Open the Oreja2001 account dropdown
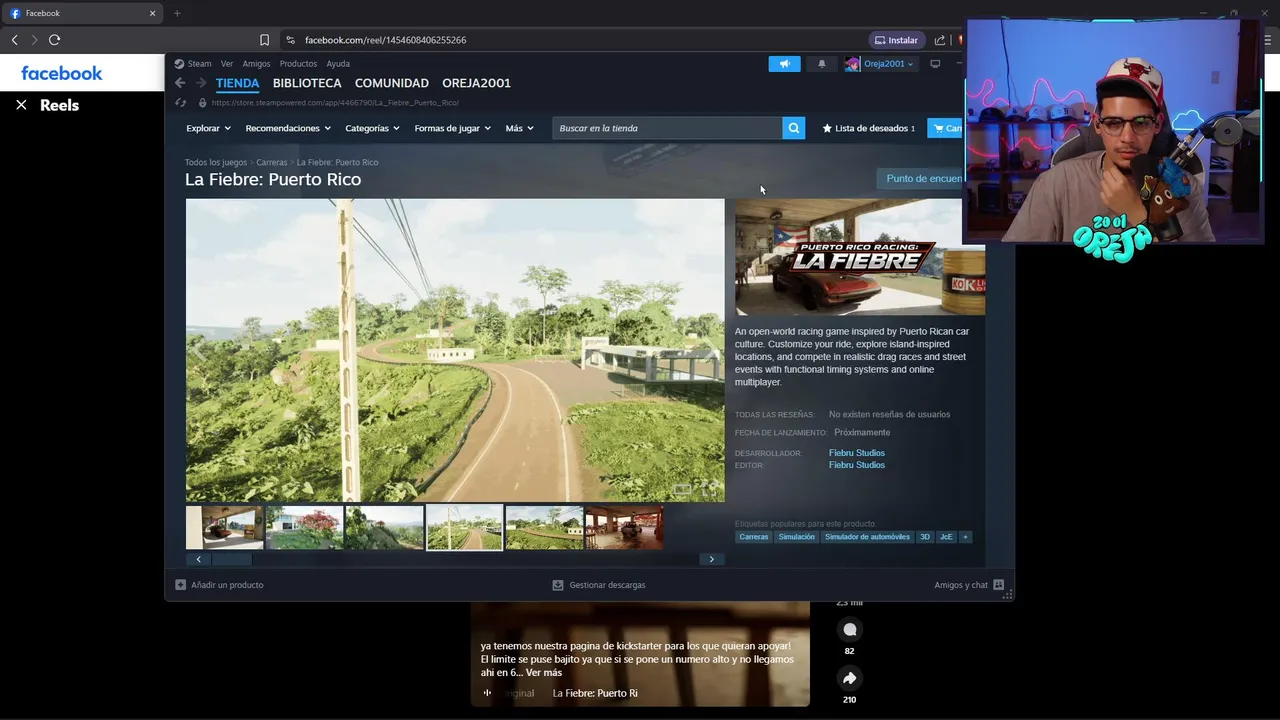Viewport: 1280px width, 720px height. click(x=879, y=64)
